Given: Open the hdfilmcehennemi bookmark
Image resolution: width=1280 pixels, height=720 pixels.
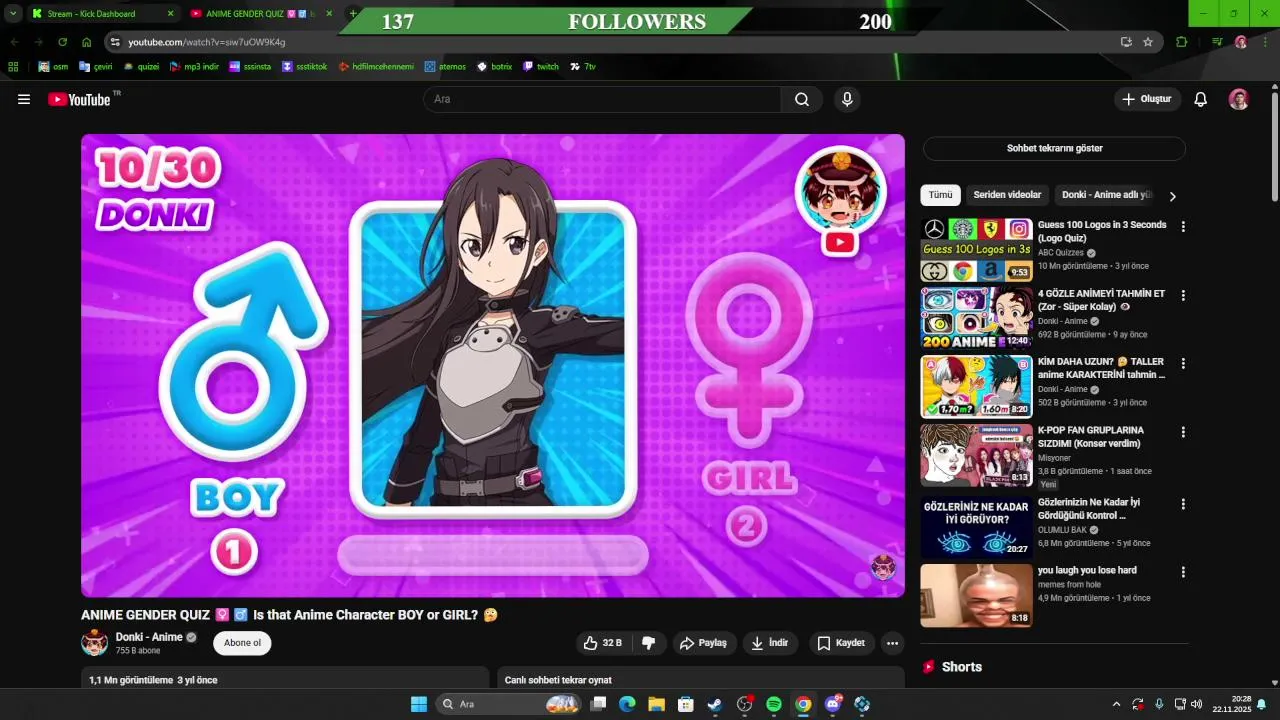Looking at the screenshot, I should coord(376,66).
